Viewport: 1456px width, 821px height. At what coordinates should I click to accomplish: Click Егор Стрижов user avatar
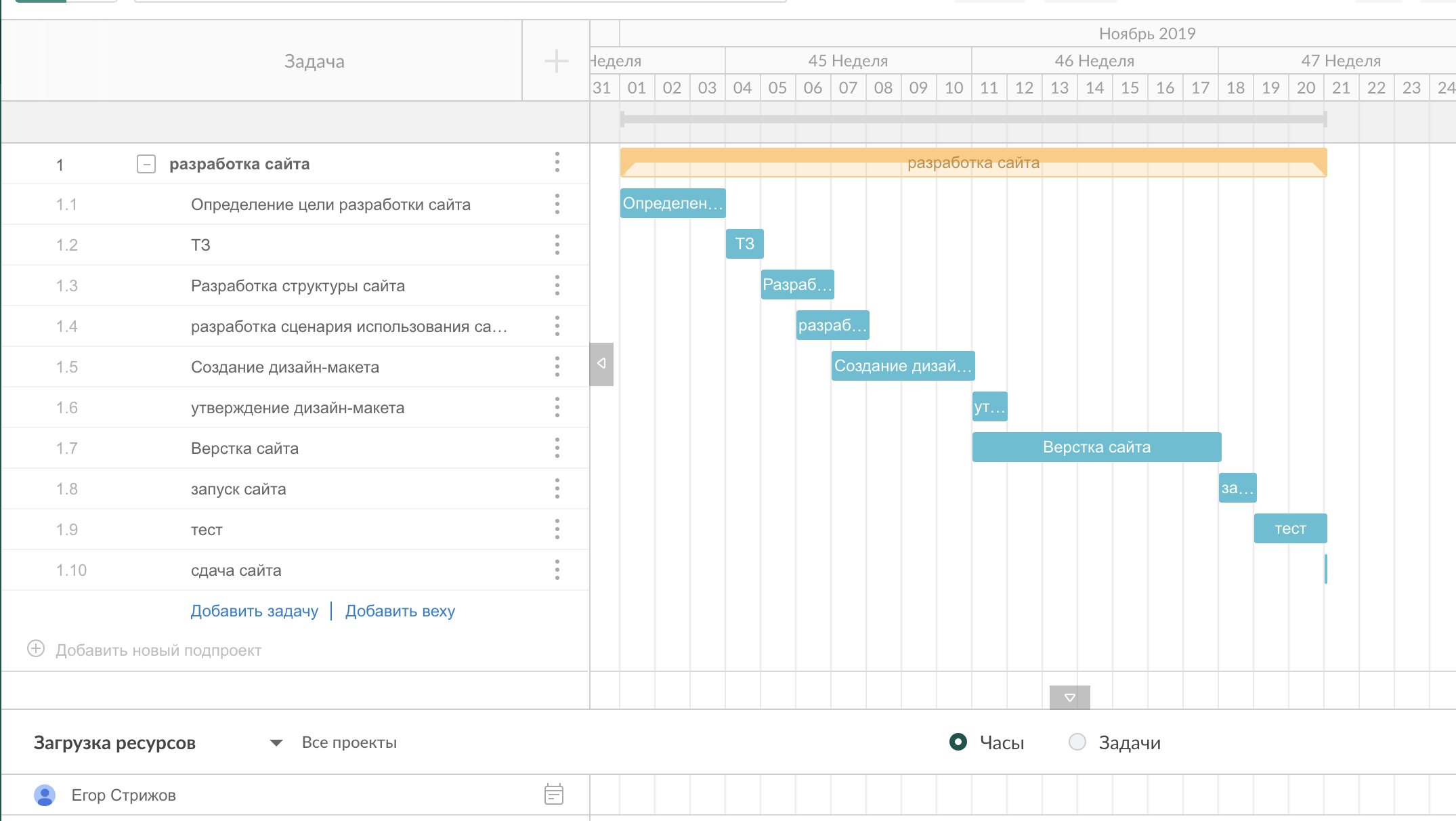(45, 795)
